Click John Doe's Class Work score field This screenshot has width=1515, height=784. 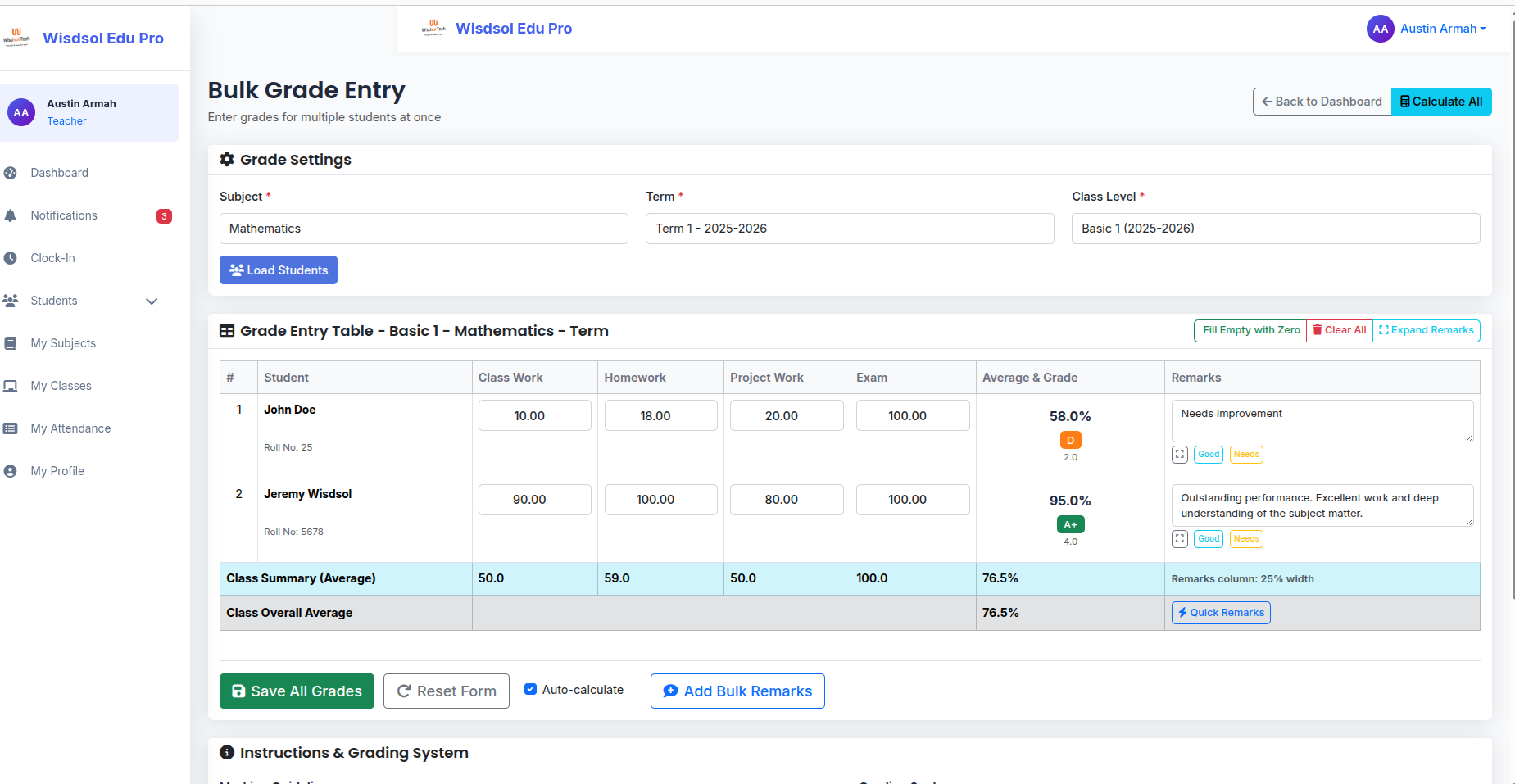pyautogui.click(x=534, y=415)
